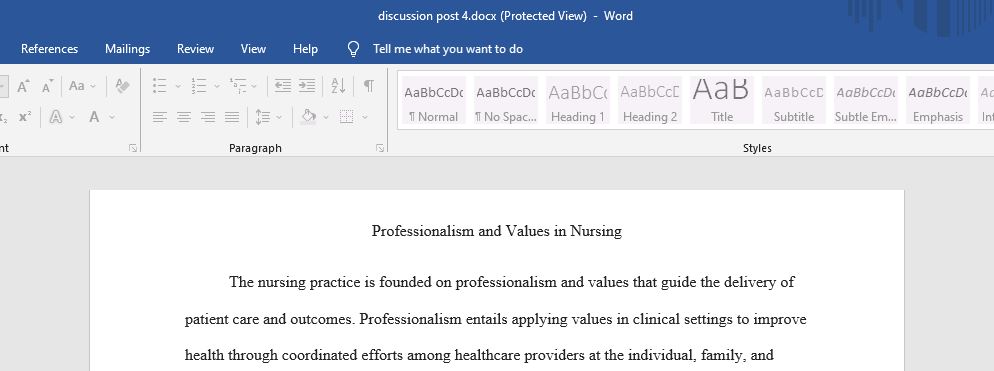Click Decrease Indent icon
Viewport: 994px width, 371px height.
283,86
